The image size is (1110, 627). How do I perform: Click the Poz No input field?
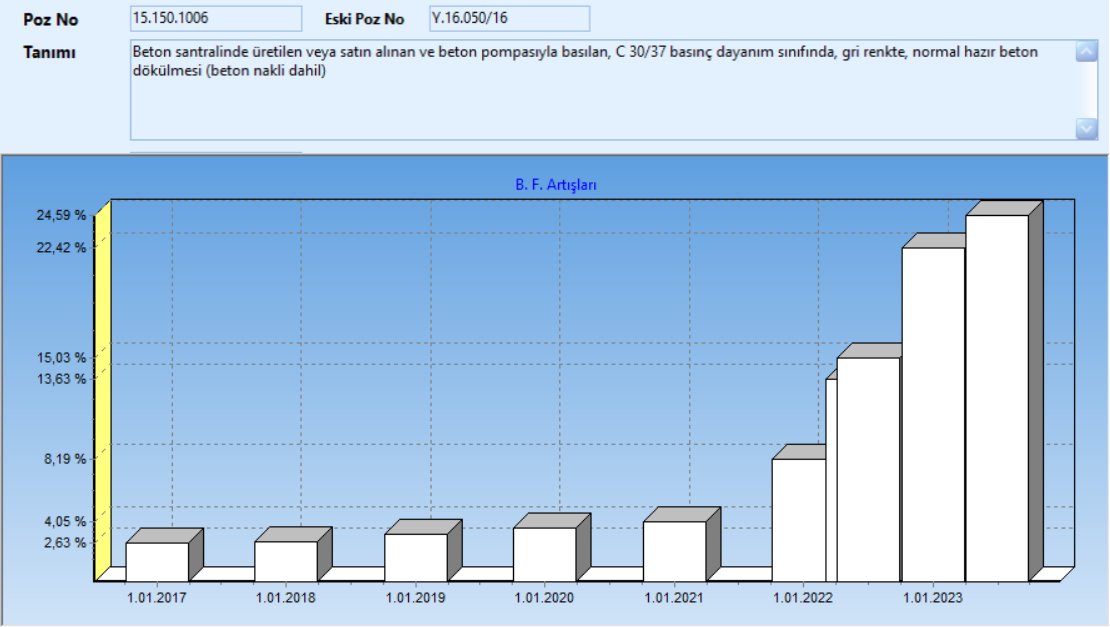click(x=216, y=18)
